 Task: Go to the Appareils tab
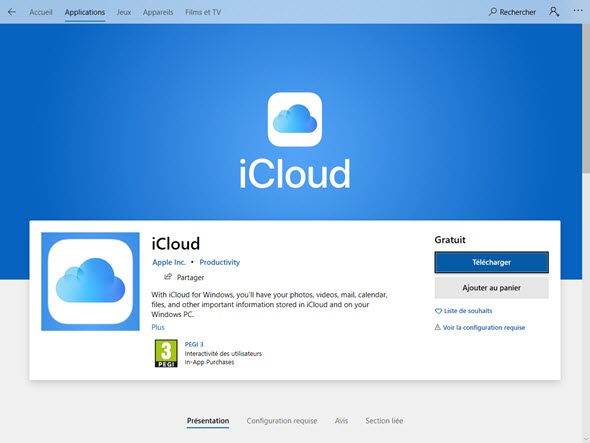click(x=158, y=12)
